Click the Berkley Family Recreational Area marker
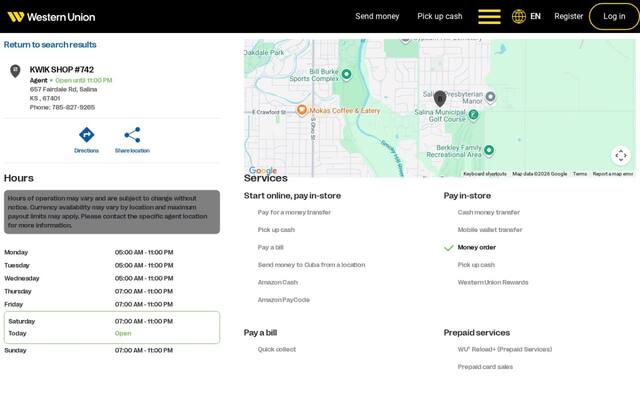The width and height of the screenshot is (640, 400). point(489,150)
